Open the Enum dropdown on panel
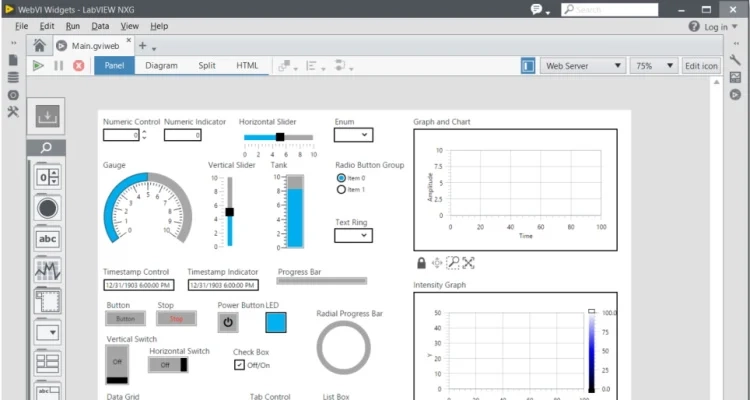750x400 pixels. (353, 135)
